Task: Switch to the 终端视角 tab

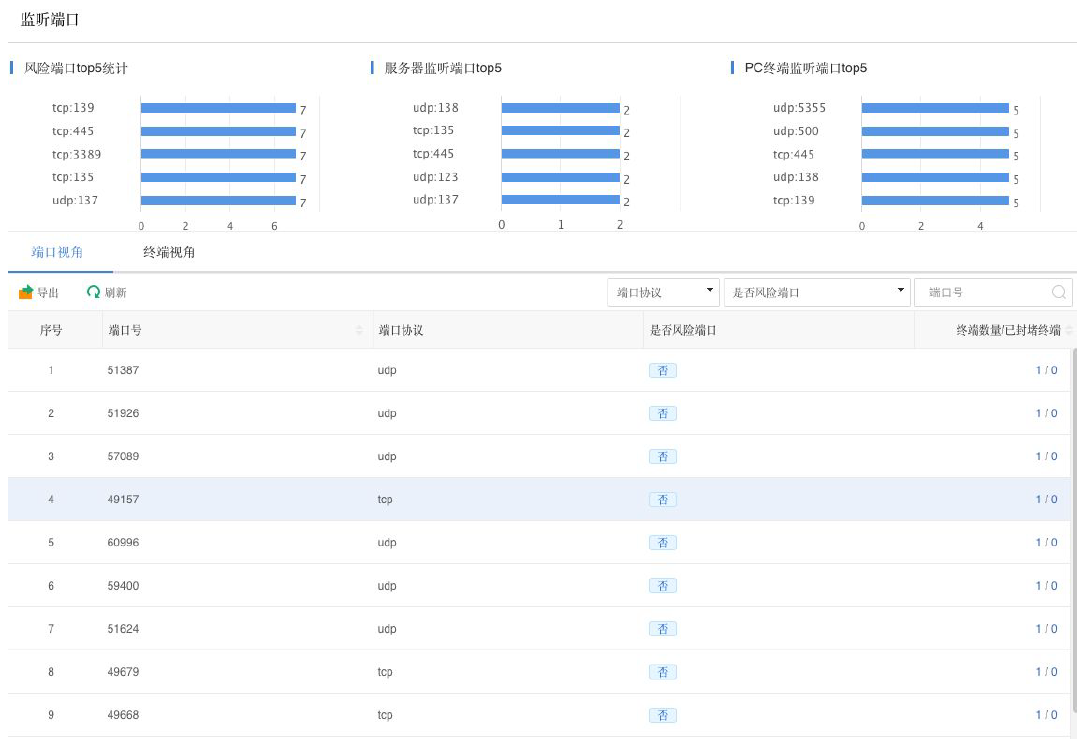Action: pos(169,252)
